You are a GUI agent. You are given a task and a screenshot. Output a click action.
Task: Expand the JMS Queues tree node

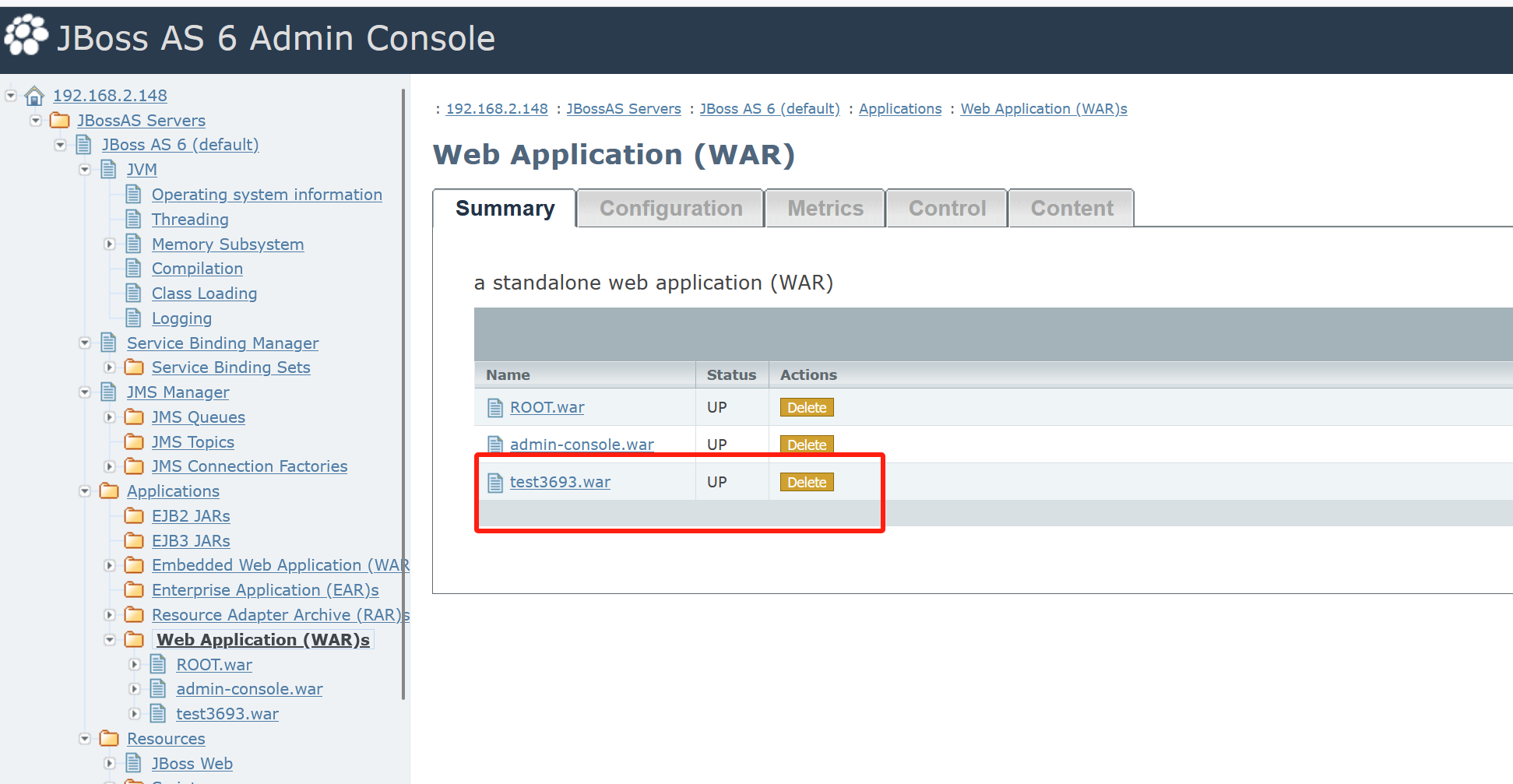click(x=110, y=417)
